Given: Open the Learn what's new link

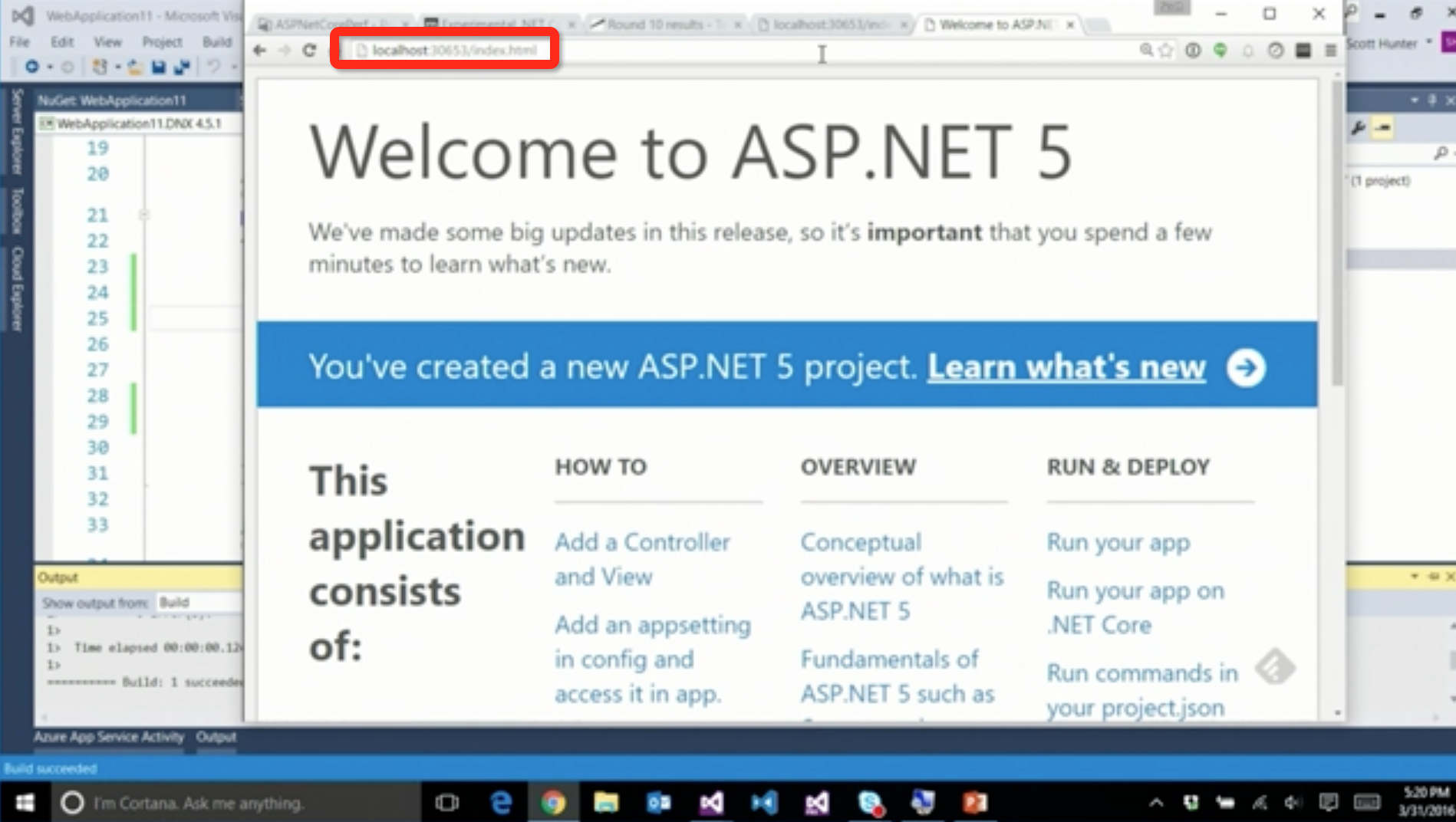Looking at the screenshot, I should coord(1066,367).
